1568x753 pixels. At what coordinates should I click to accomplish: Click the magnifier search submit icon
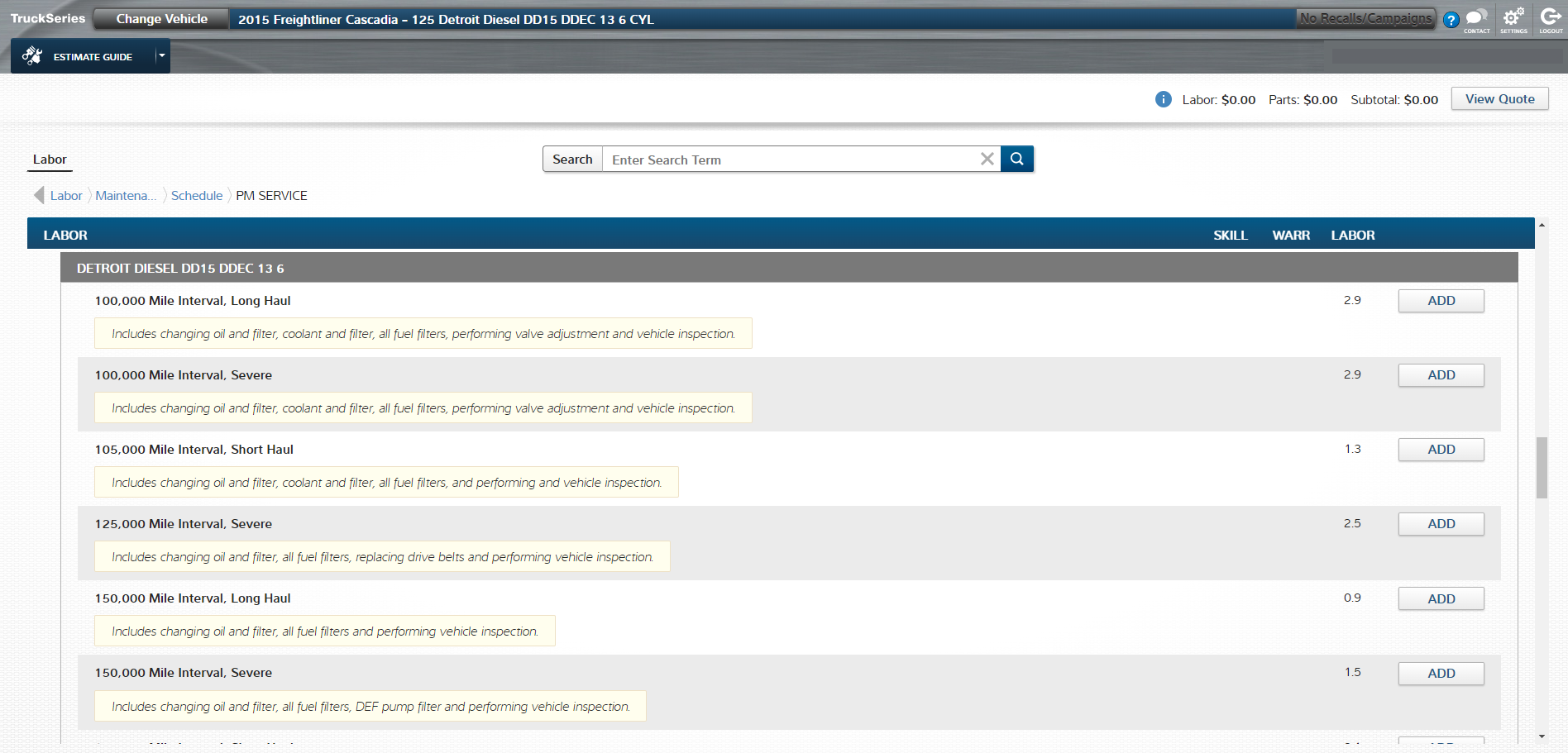pyautogui.click(x=1016, y=159)
